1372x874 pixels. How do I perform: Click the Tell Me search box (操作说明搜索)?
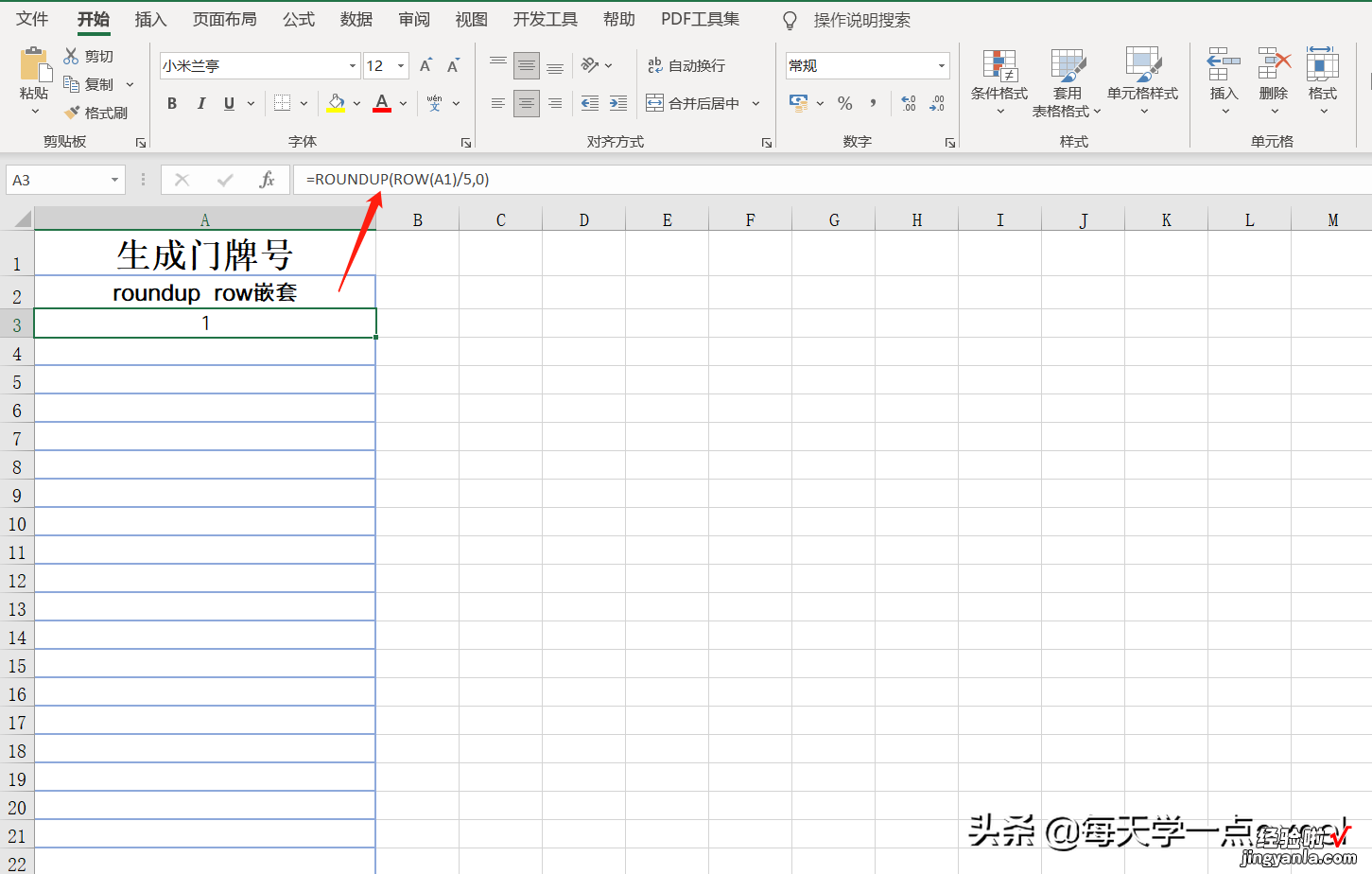click(861, 20)
